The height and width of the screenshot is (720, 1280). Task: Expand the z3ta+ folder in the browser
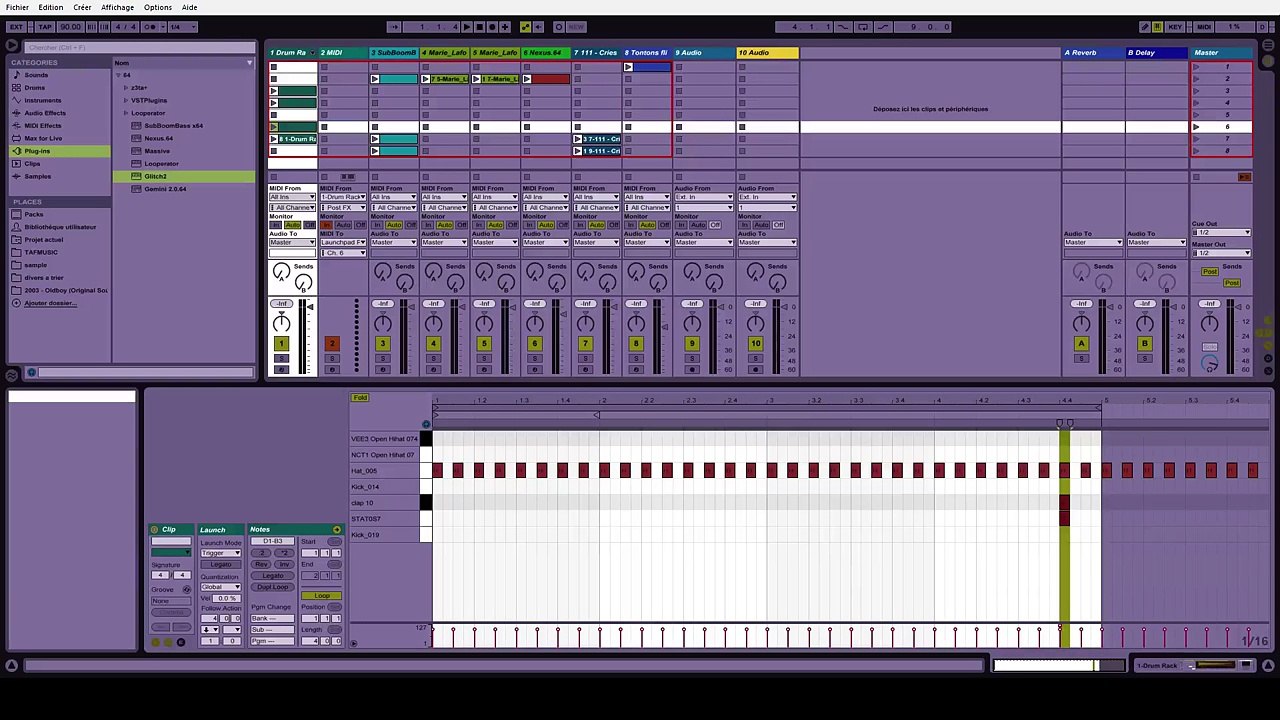(126, 88)
